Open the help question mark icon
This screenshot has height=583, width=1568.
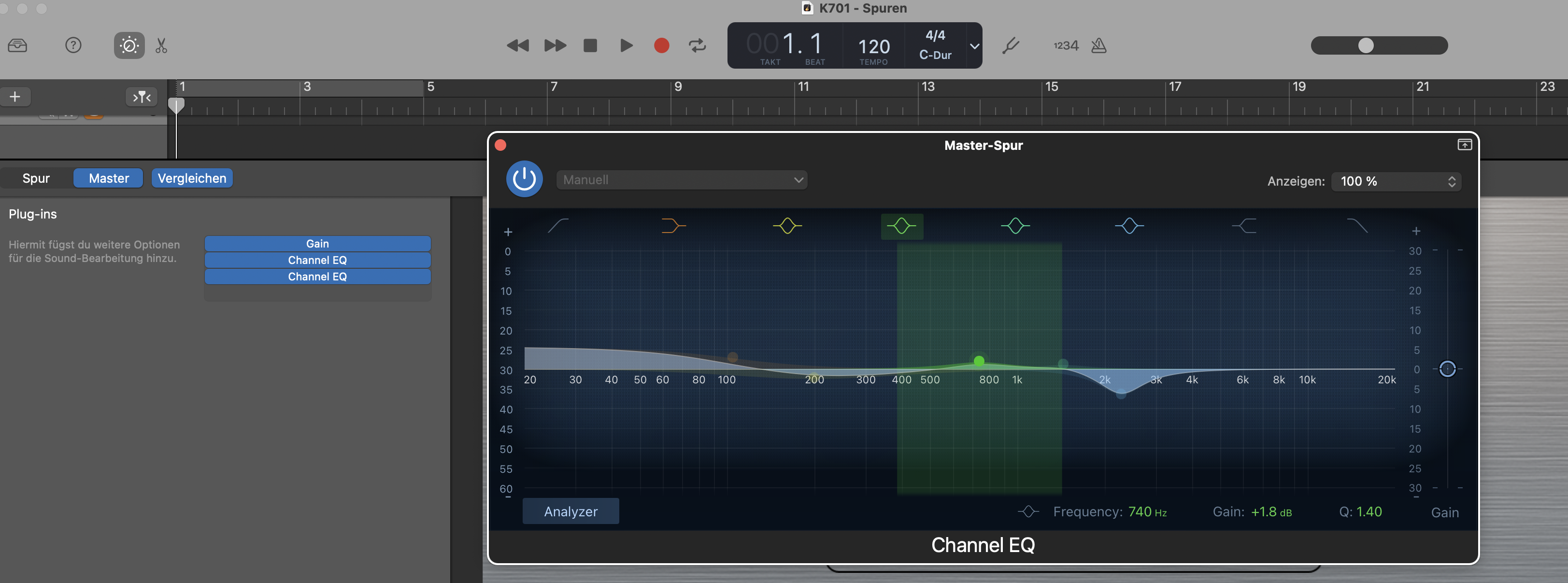tap(73, 45)
